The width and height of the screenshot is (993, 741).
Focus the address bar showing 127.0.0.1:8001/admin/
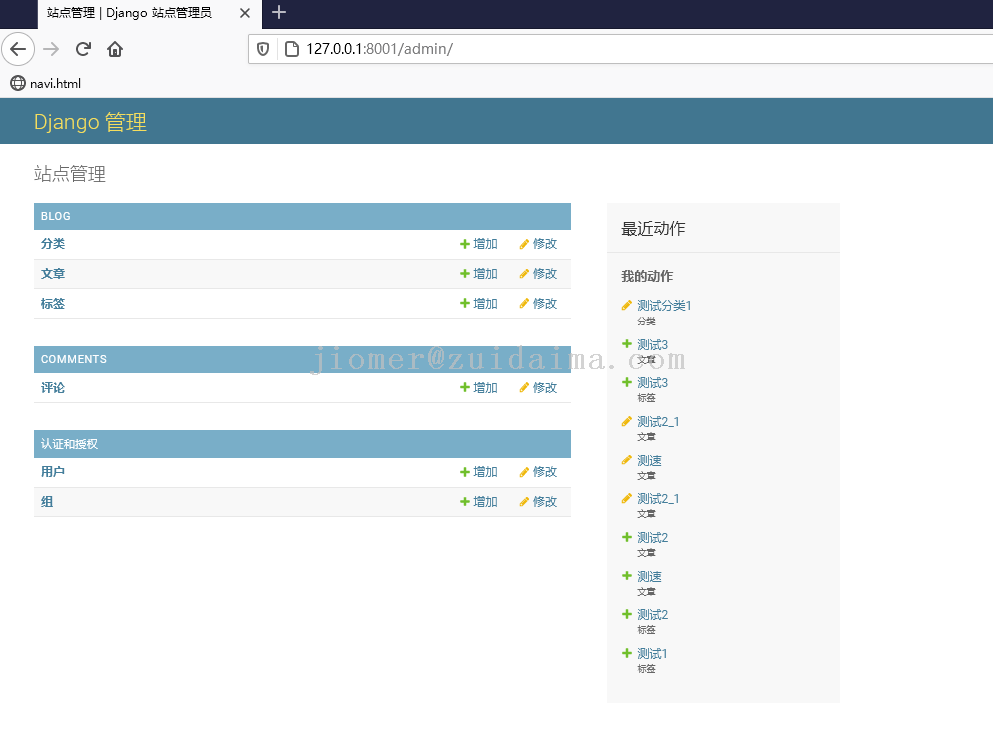(x=621, y=49)
